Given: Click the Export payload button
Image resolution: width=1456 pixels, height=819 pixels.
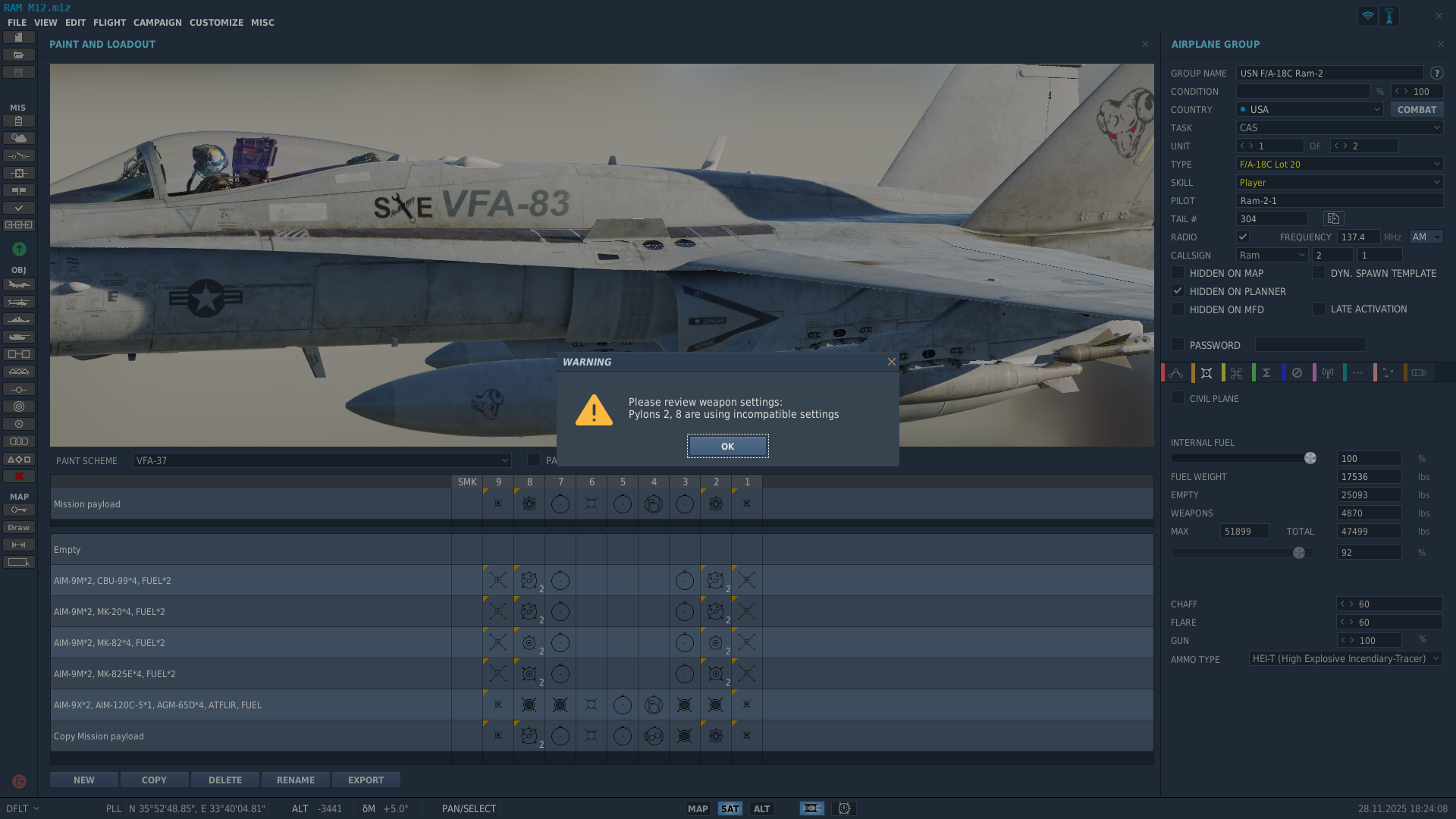Looking at the screenshot, I should [x=366, y=780].
